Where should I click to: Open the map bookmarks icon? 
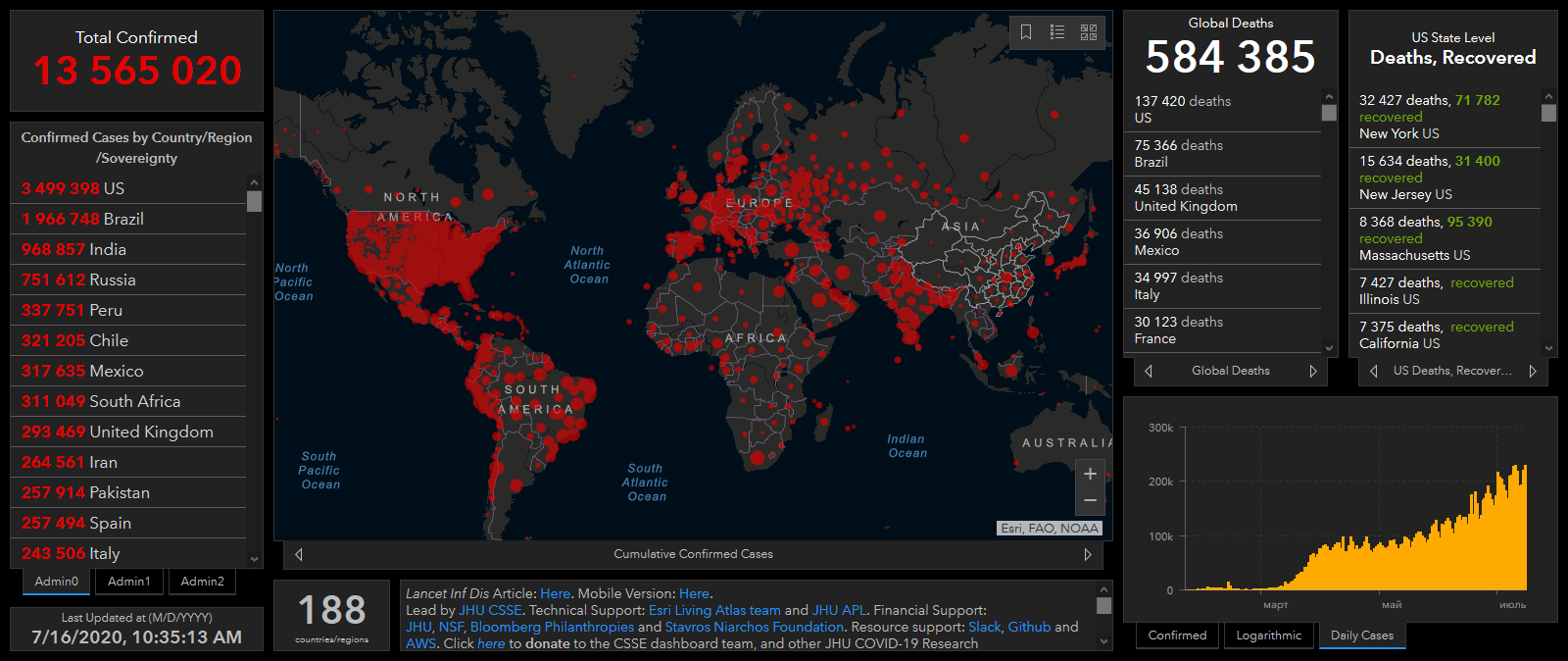pos(1026,32)
